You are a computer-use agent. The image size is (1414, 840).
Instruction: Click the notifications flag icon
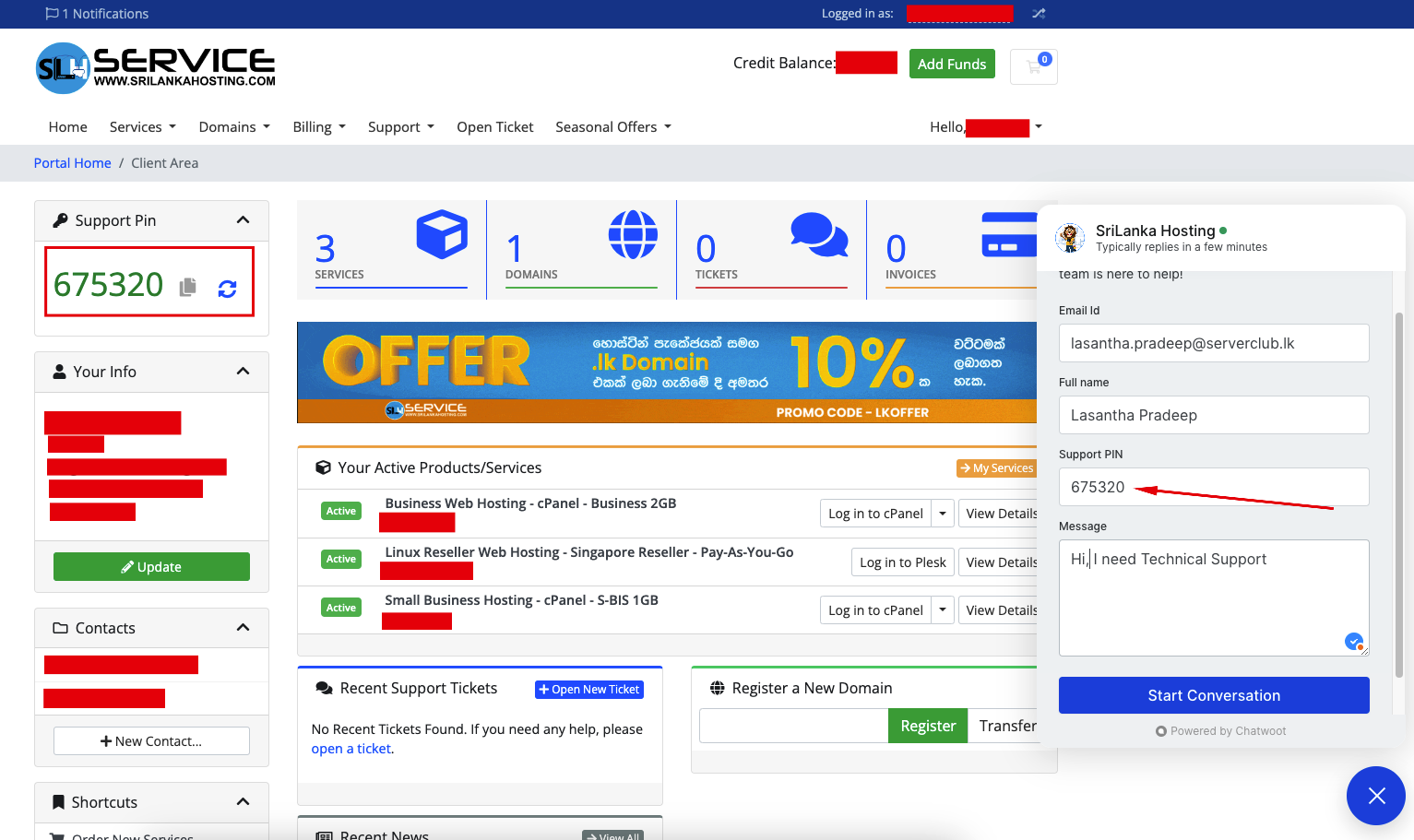(x=52, y=14)
